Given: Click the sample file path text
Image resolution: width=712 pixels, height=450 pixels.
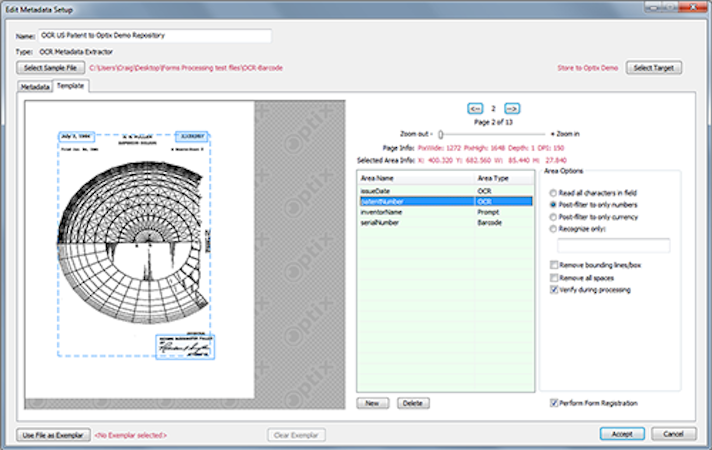Looking at the screenshot, I should [x=186, y=68].
